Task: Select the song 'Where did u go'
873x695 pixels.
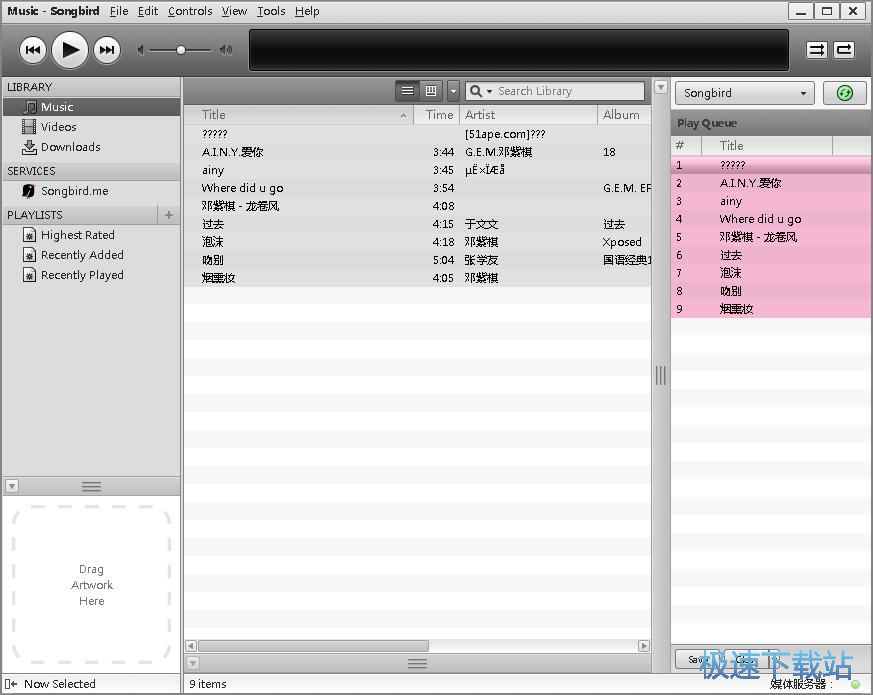Action: (418, 188)
